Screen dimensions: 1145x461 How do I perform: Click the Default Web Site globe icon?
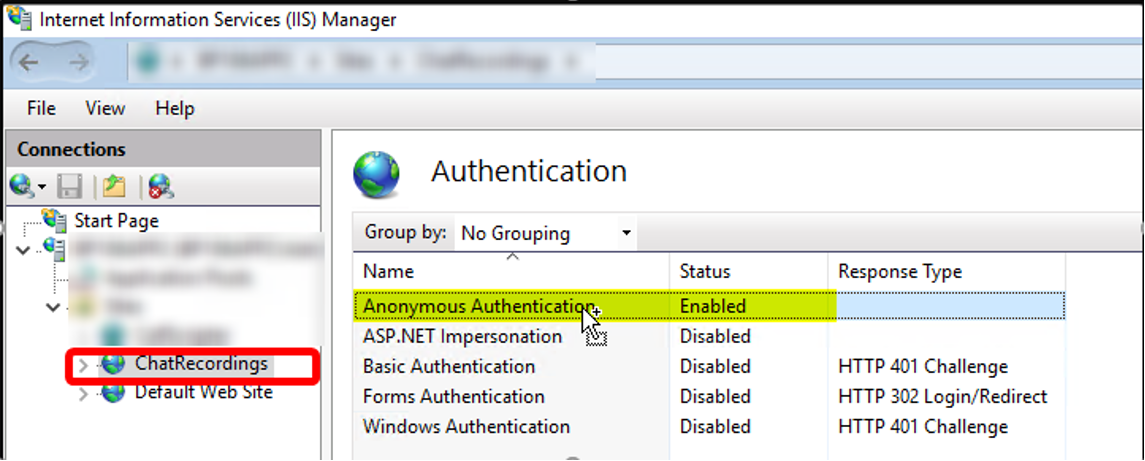pos(113,393)
